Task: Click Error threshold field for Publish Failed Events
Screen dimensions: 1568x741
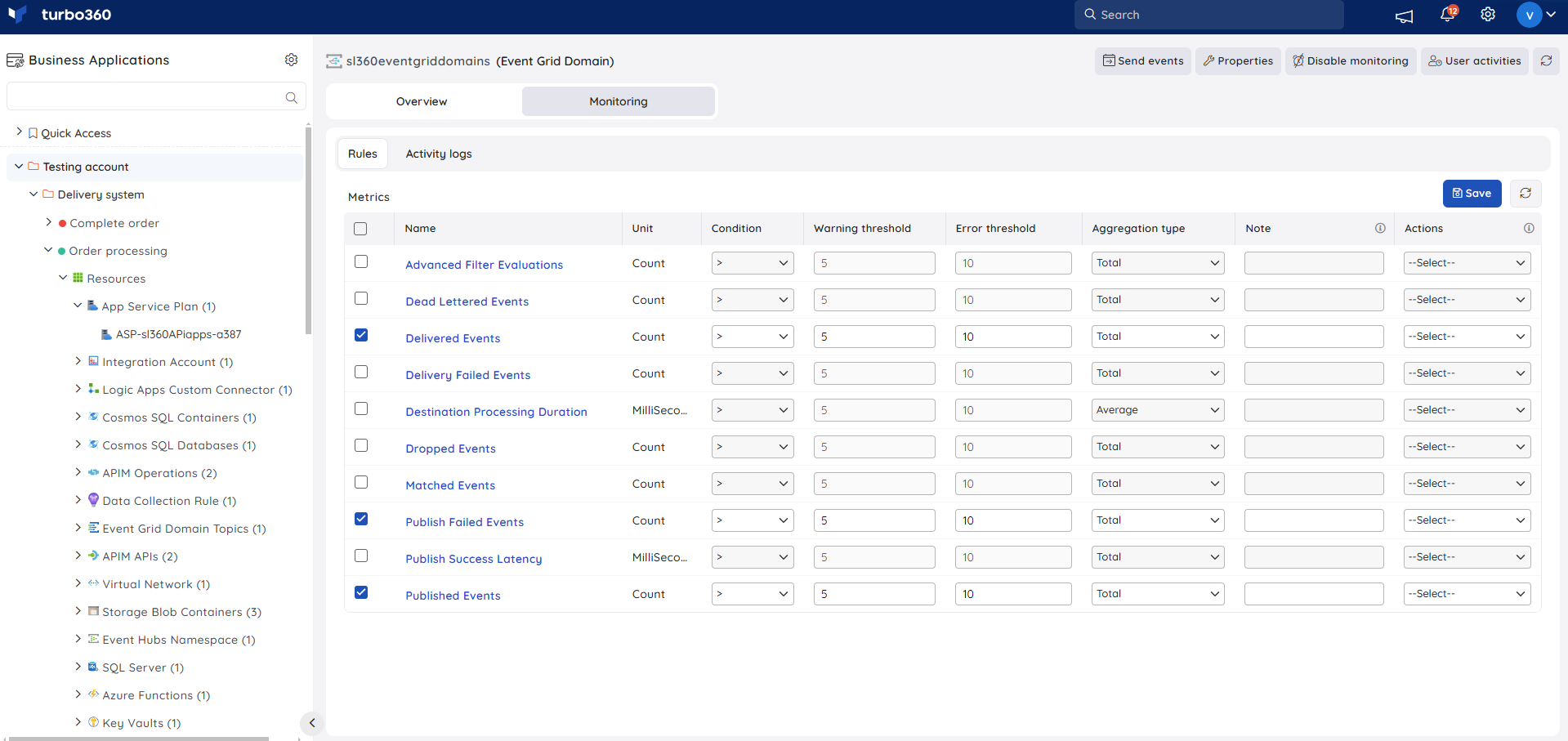Action: coord(1013,520)
